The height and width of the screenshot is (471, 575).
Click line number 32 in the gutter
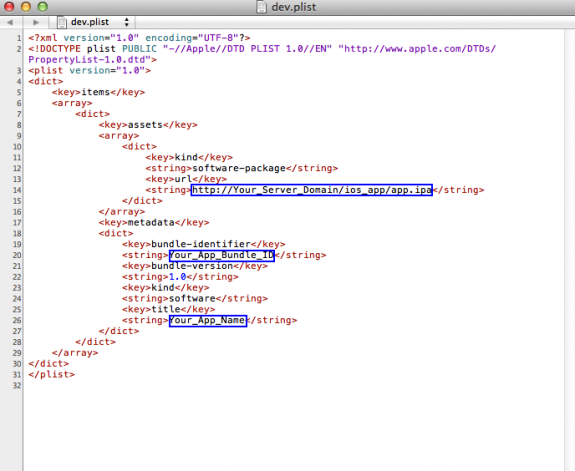17,386
